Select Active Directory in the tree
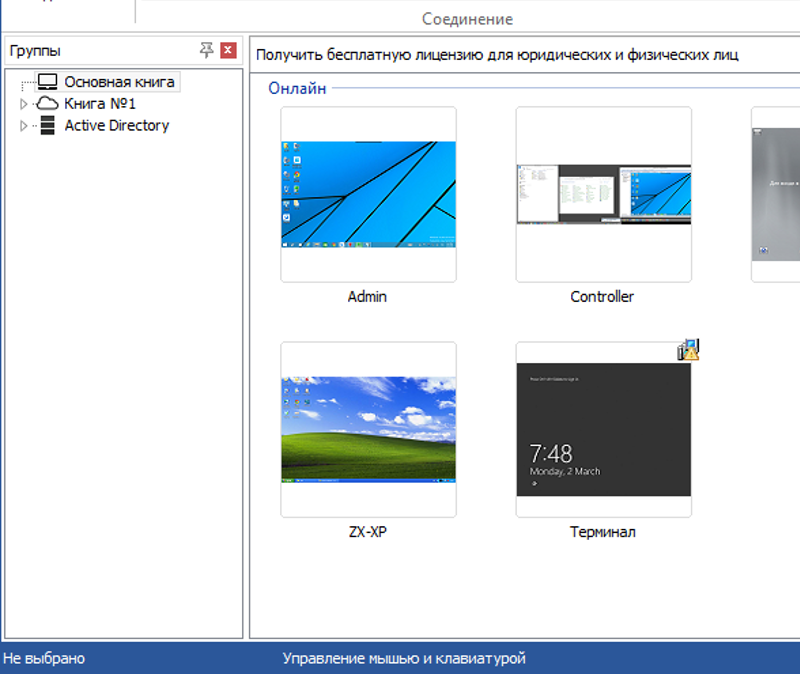Image resolution: width=800 pixels, height=674 pixels. (116, 126)
